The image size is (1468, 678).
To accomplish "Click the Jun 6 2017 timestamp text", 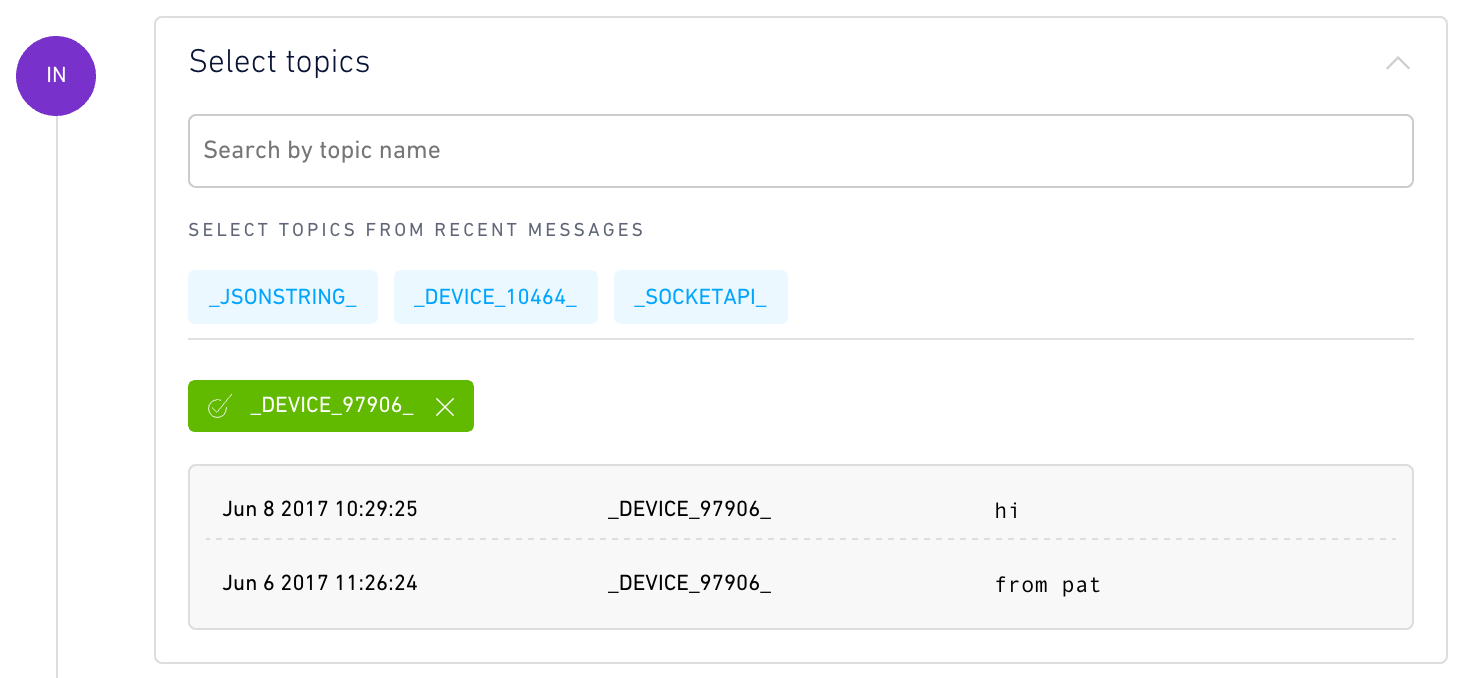I will 320,582.
